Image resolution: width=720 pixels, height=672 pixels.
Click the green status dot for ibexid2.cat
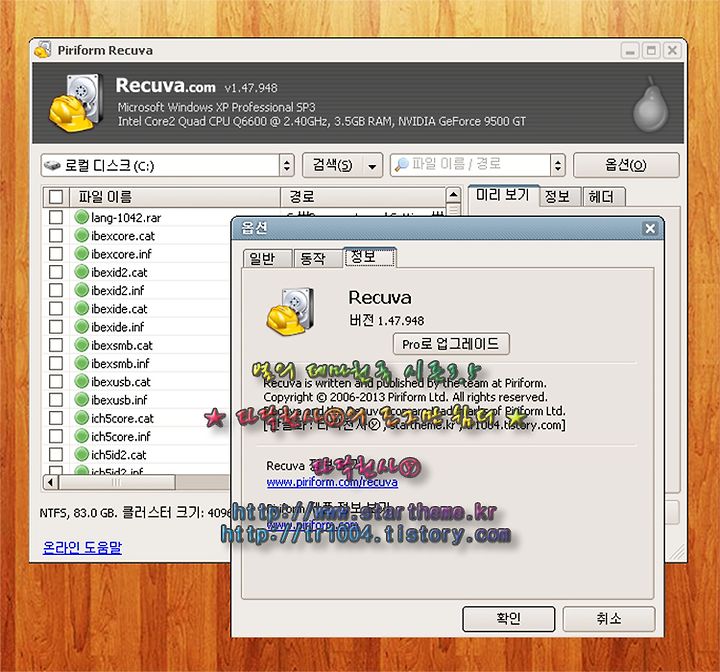tap(81, 271)
